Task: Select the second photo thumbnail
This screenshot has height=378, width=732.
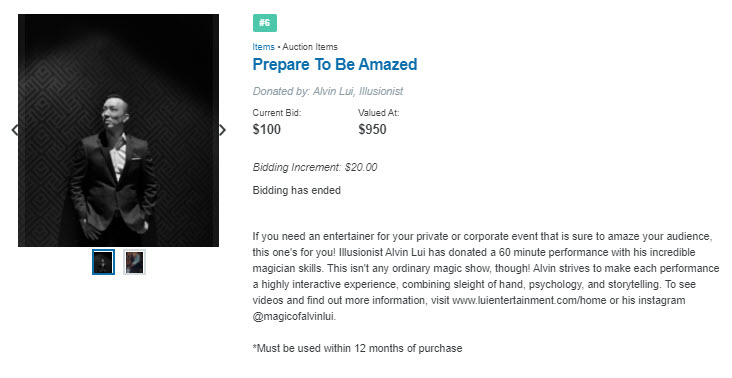Action: [134, 262]
